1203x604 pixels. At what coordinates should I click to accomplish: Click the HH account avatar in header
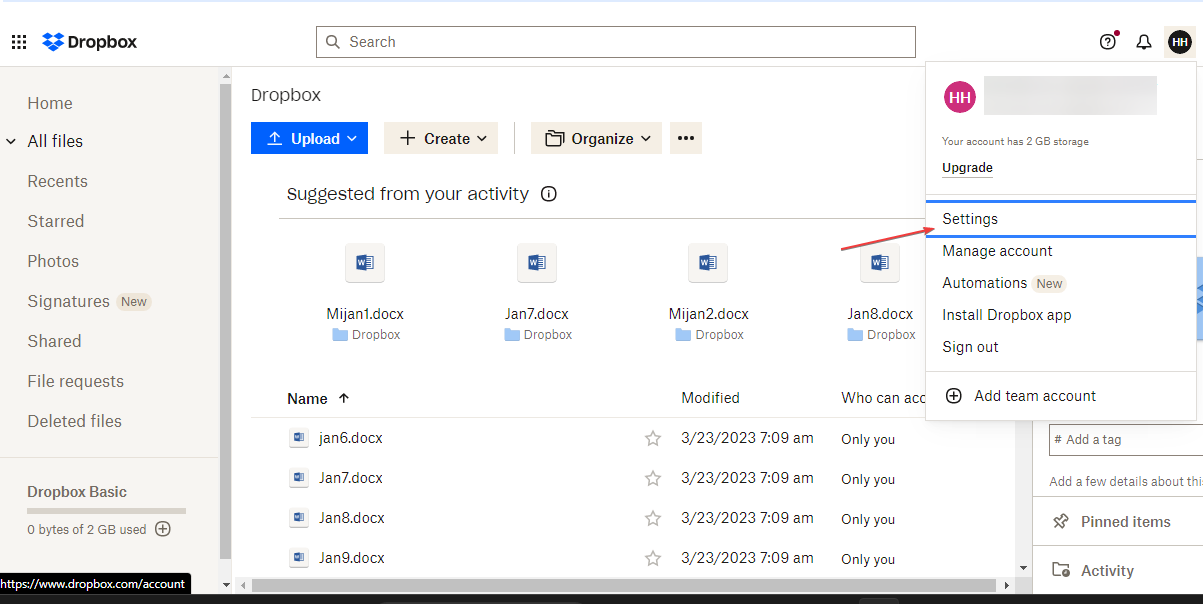1180,42
